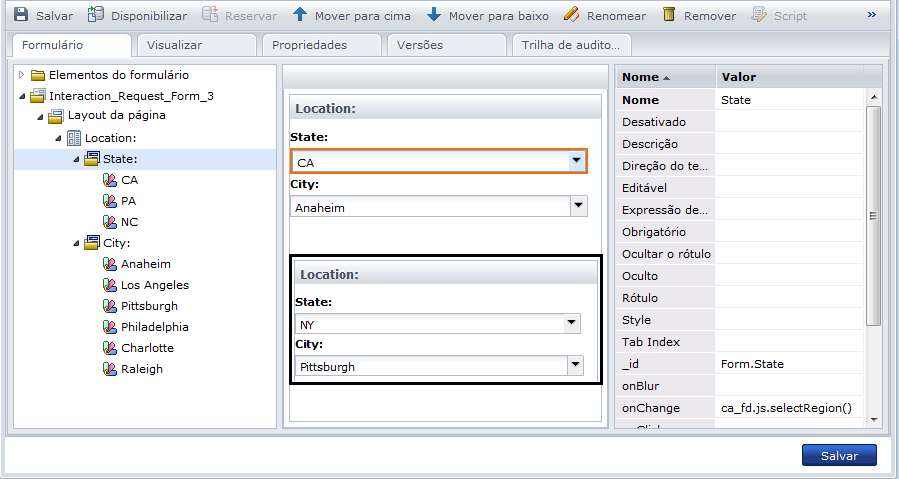
Task: Open the City dropdown showing Pittsburgh
Action: tap(575, 366)
